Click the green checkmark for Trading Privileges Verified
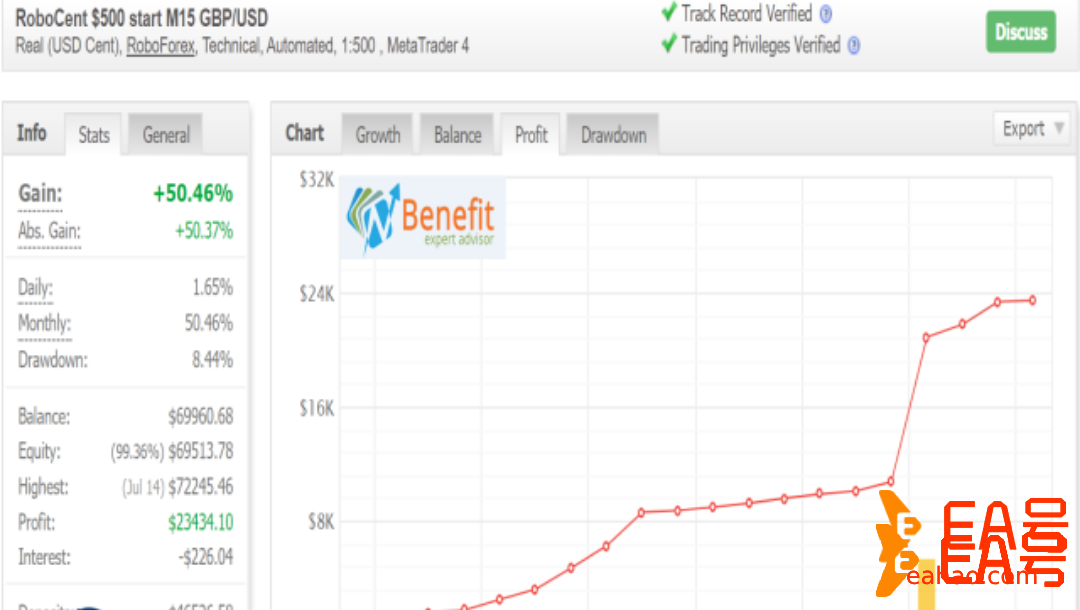The height and width of the screenshot is (610, 1080). pos(669,44)
